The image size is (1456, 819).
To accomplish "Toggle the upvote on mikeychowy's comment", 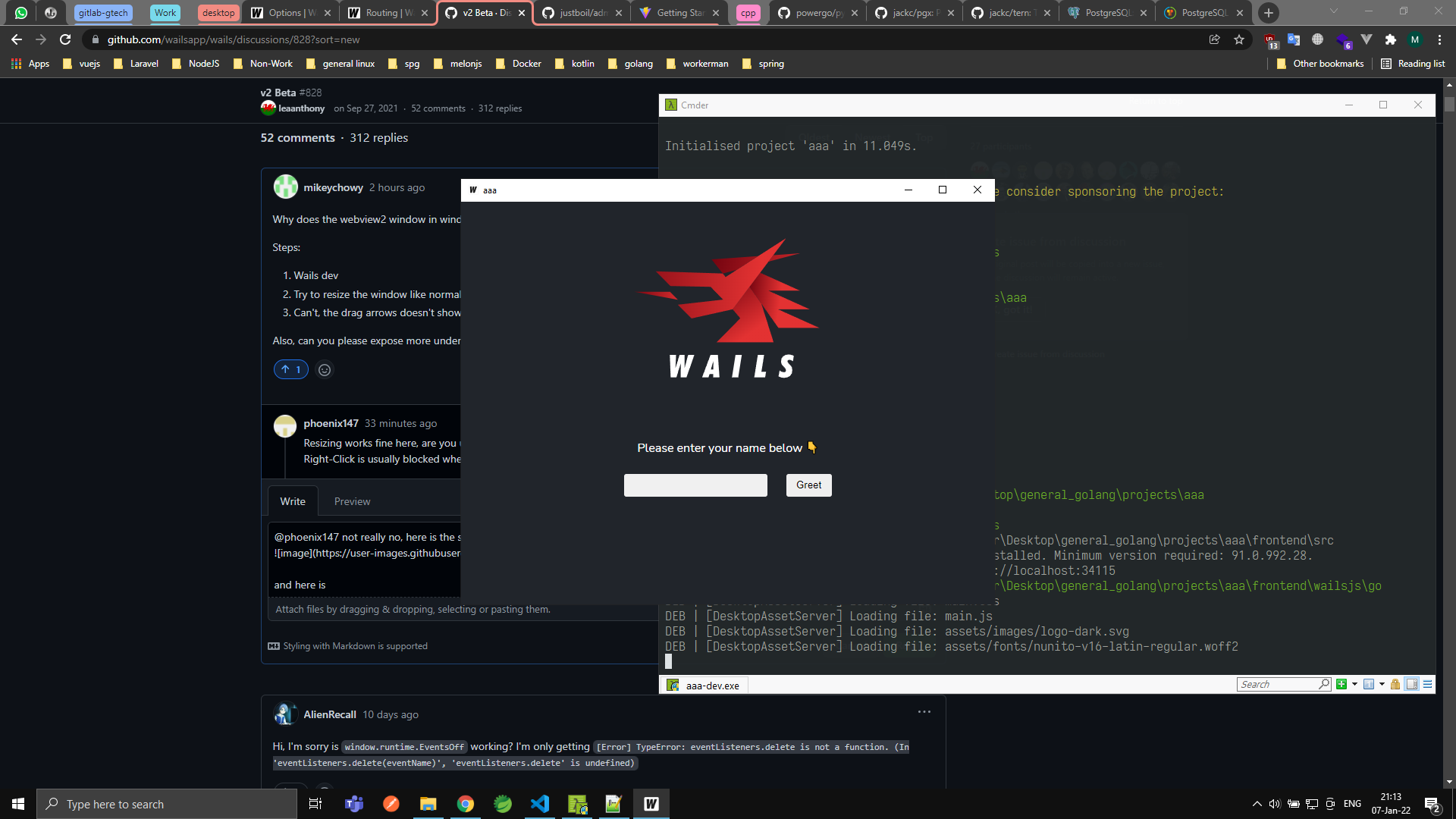I will point(290,369).
